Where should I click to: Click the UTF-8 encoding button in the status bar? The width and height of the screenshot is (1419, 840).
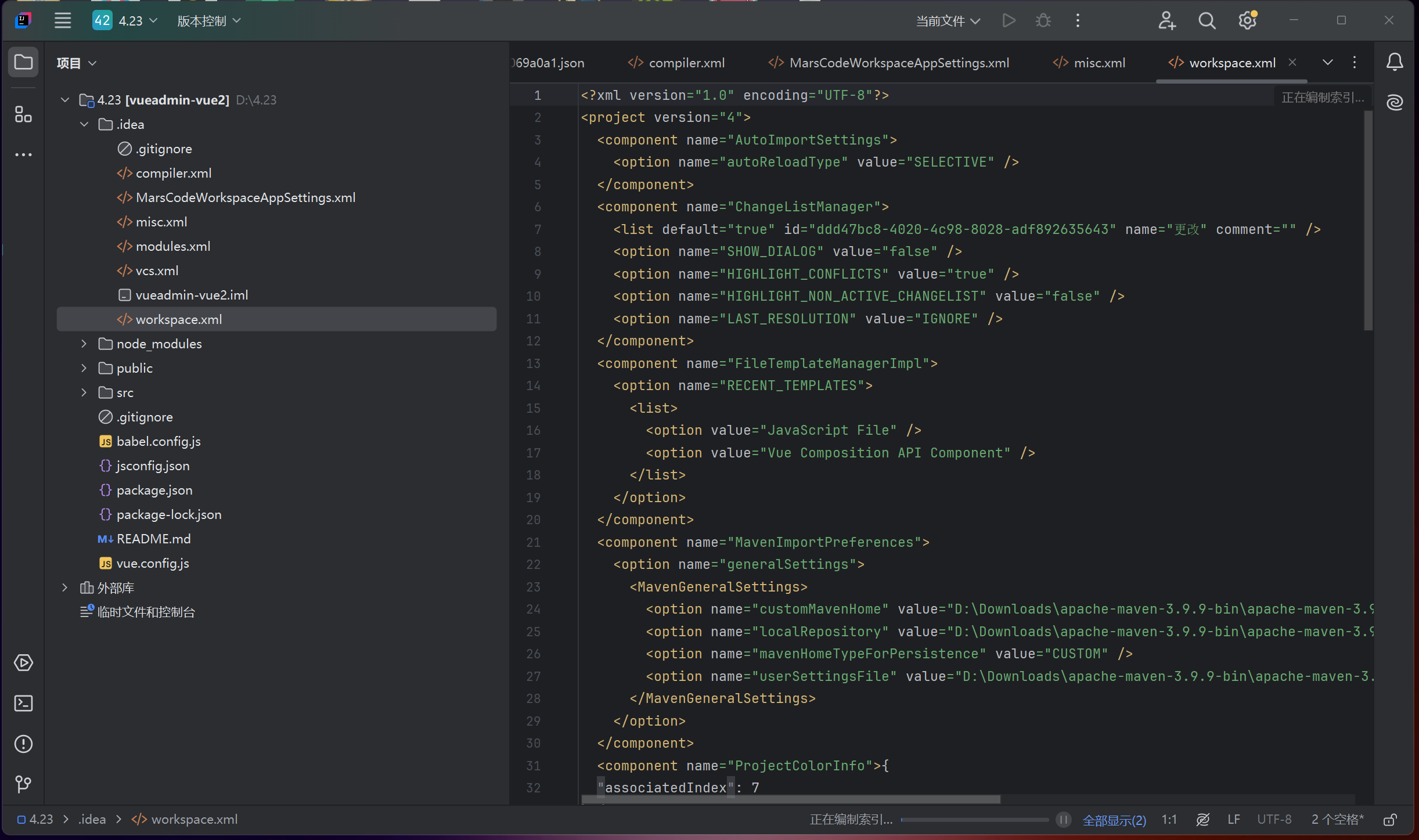(1274, 820)
